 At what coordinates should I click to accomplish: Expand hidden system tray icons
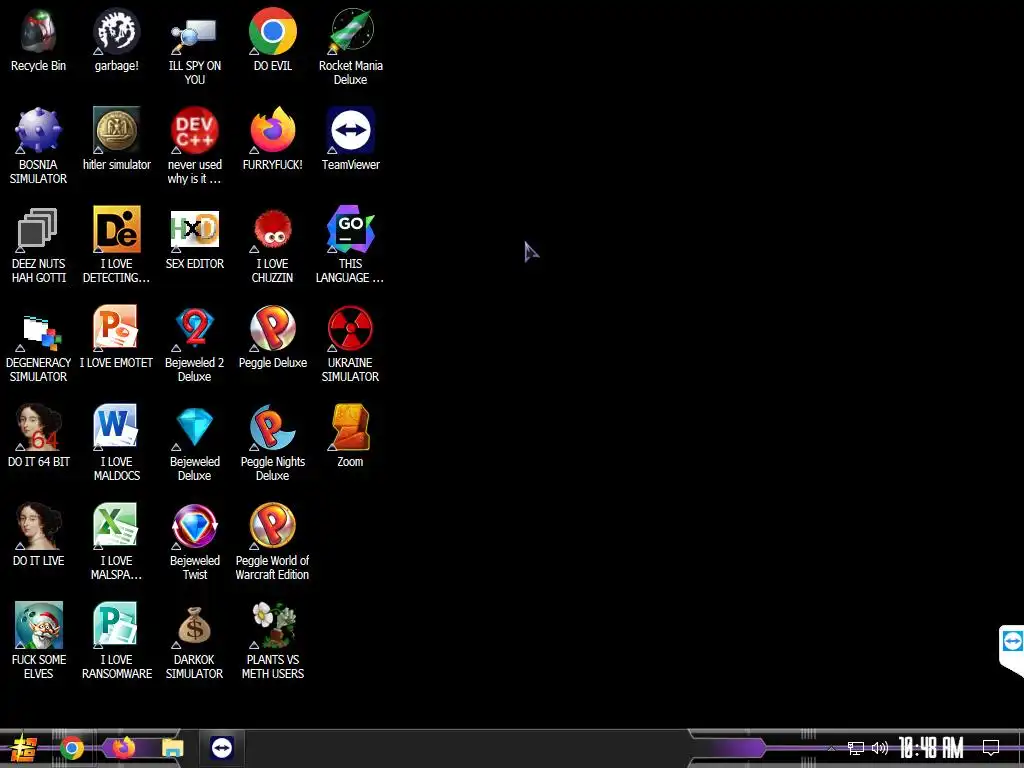point(831,748)
